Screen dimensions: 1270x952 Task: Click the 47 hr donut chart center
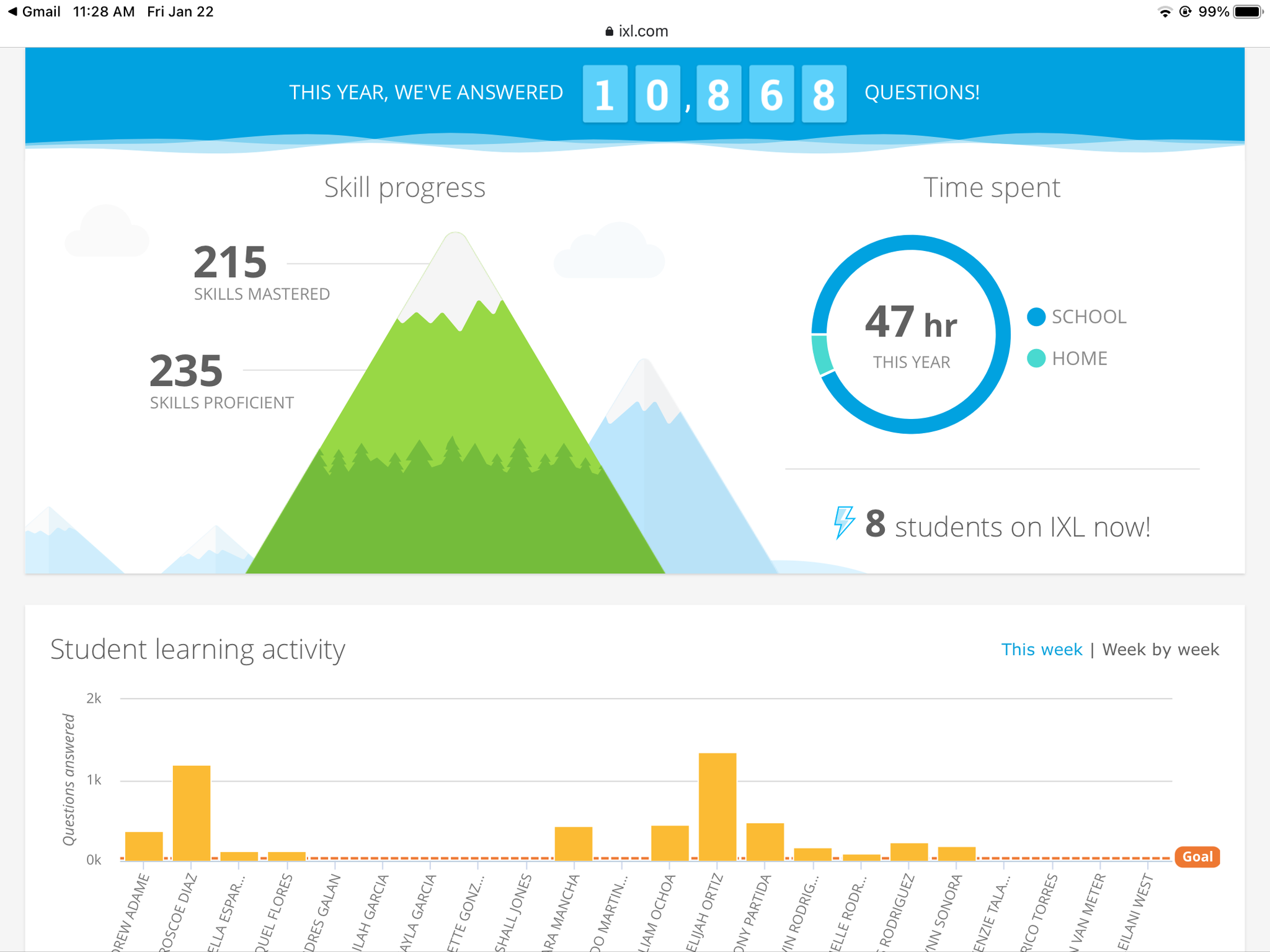(x=910, y=335)
